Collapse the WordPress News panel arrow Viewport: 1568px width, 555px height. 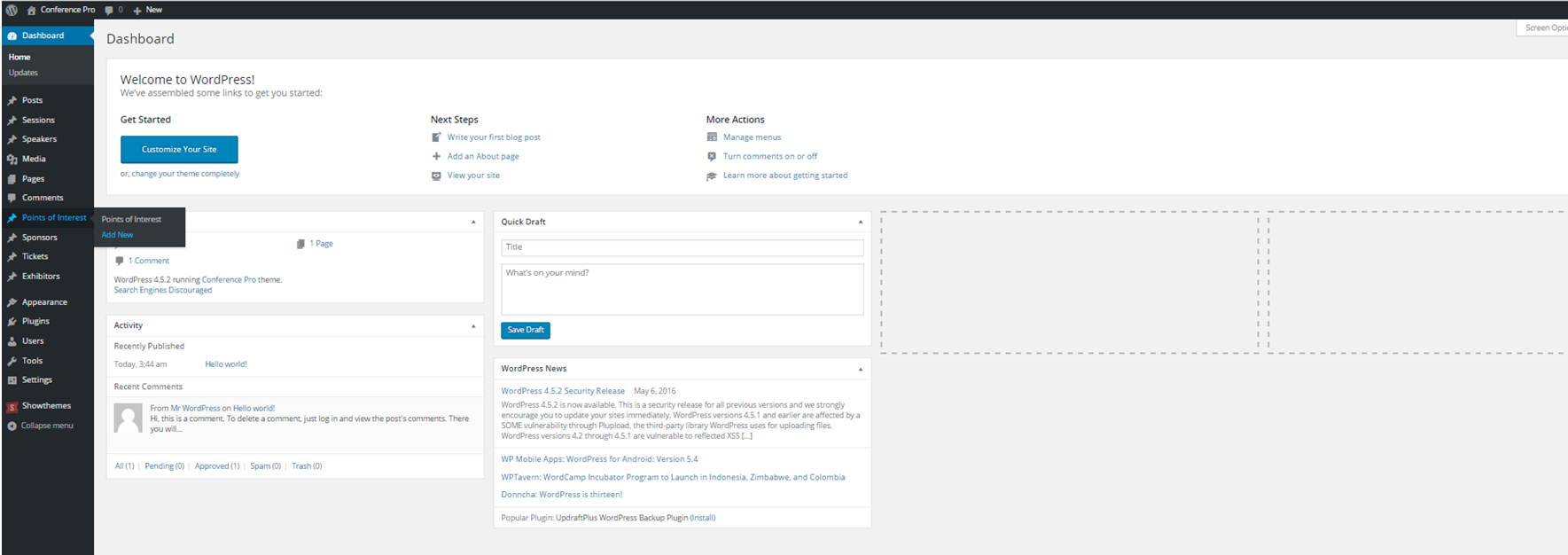click(861, 369)
